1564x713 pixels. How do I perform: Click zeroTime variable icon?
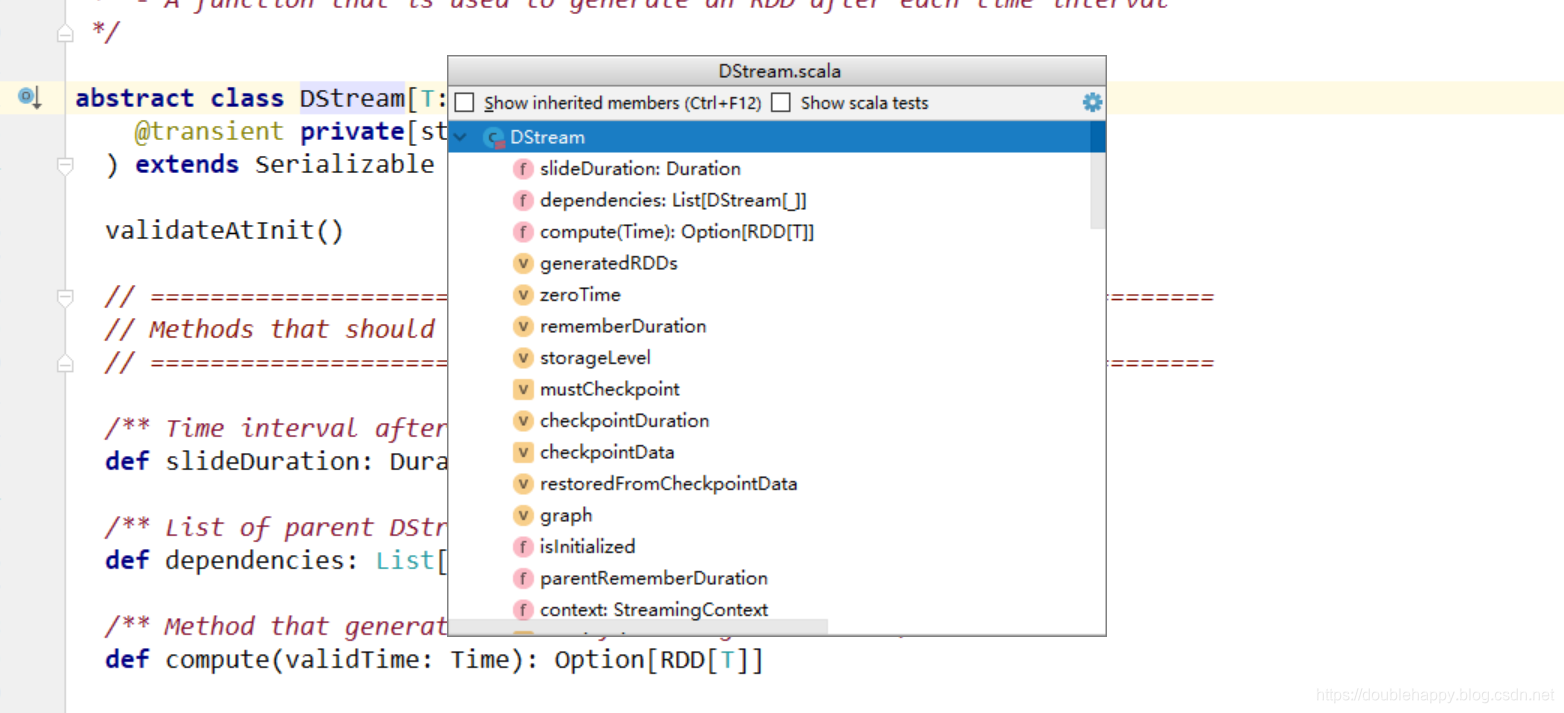(x=523, y=295)
